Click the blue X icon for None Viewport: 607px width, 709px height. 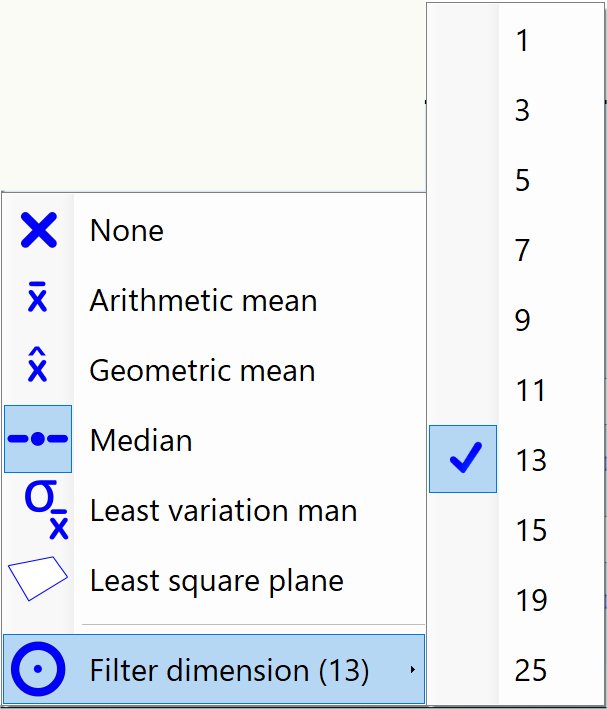tap(38, 231)
